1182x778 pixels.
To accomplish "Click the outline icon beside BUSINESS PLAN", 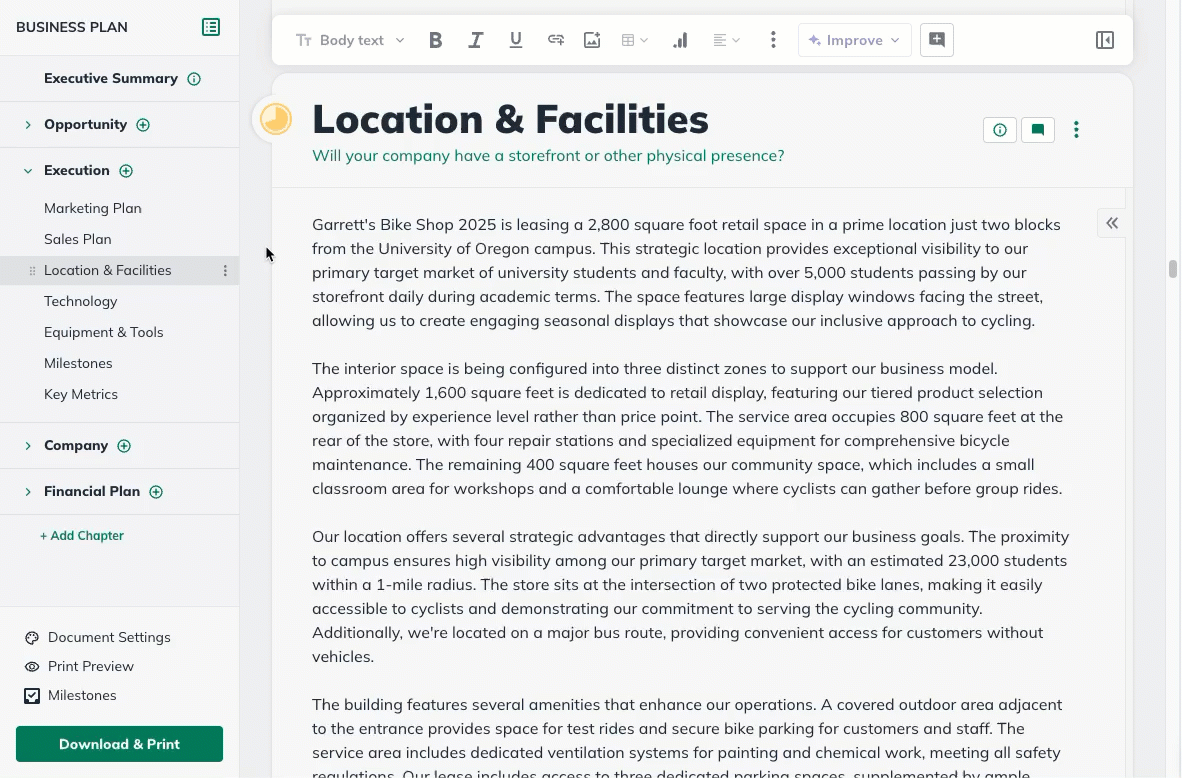I will pos(211,27).
